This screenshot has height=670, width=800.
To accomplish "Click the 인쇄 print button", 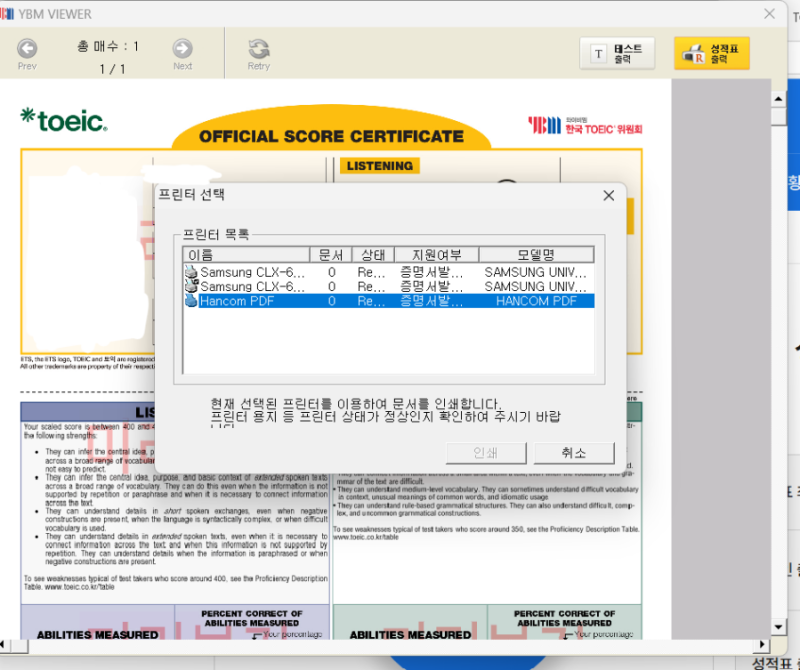I will pos(486,453).
